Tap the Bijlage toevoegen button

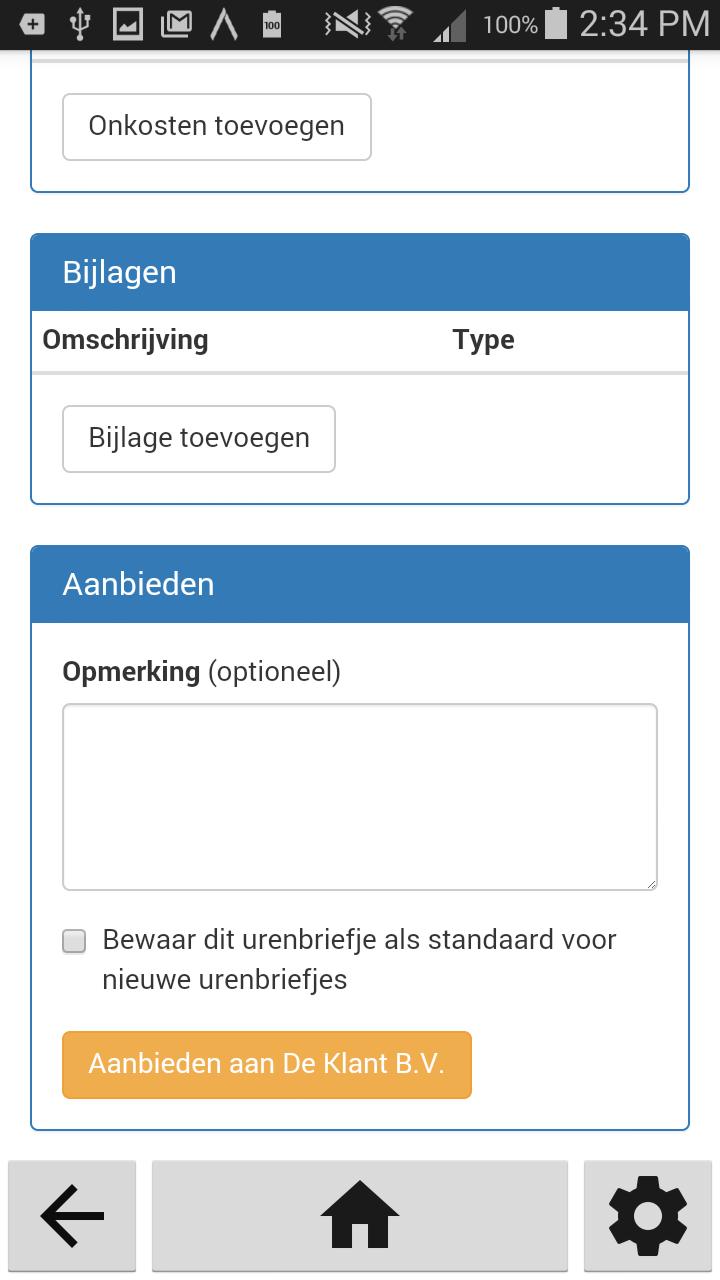click(x=198, y=438)
